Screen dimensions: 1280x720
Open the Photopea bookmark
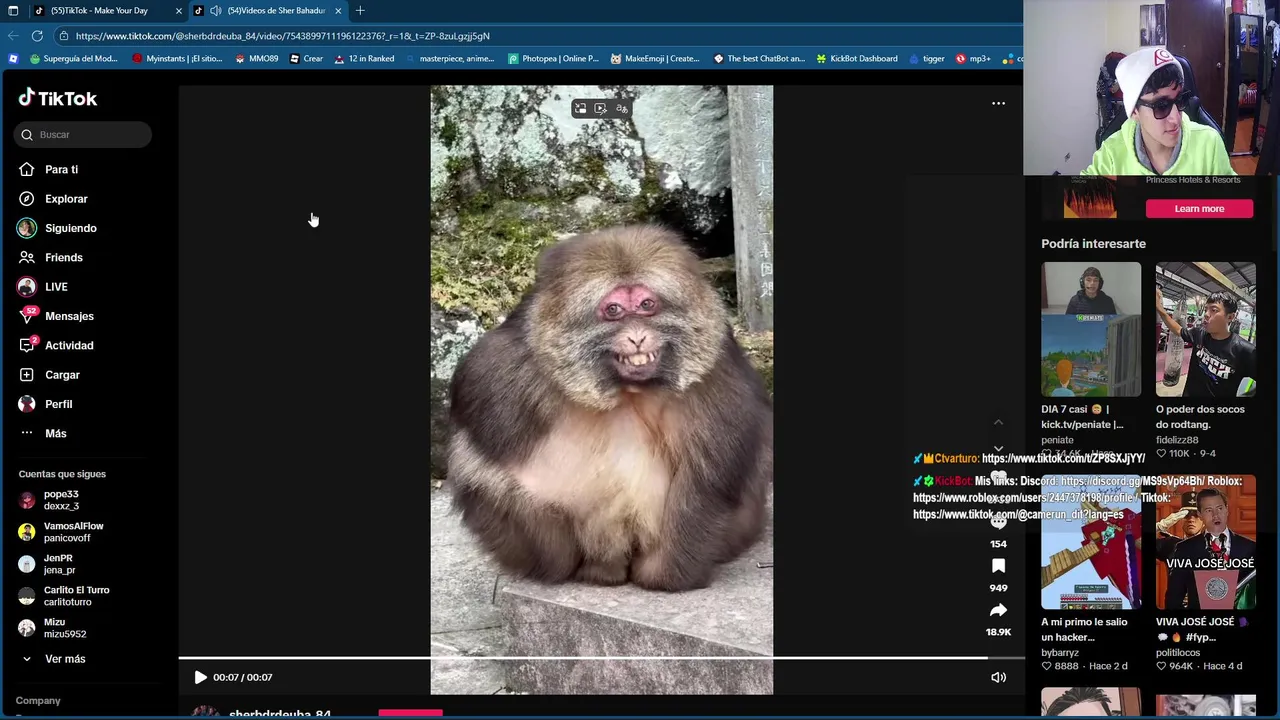553,59
